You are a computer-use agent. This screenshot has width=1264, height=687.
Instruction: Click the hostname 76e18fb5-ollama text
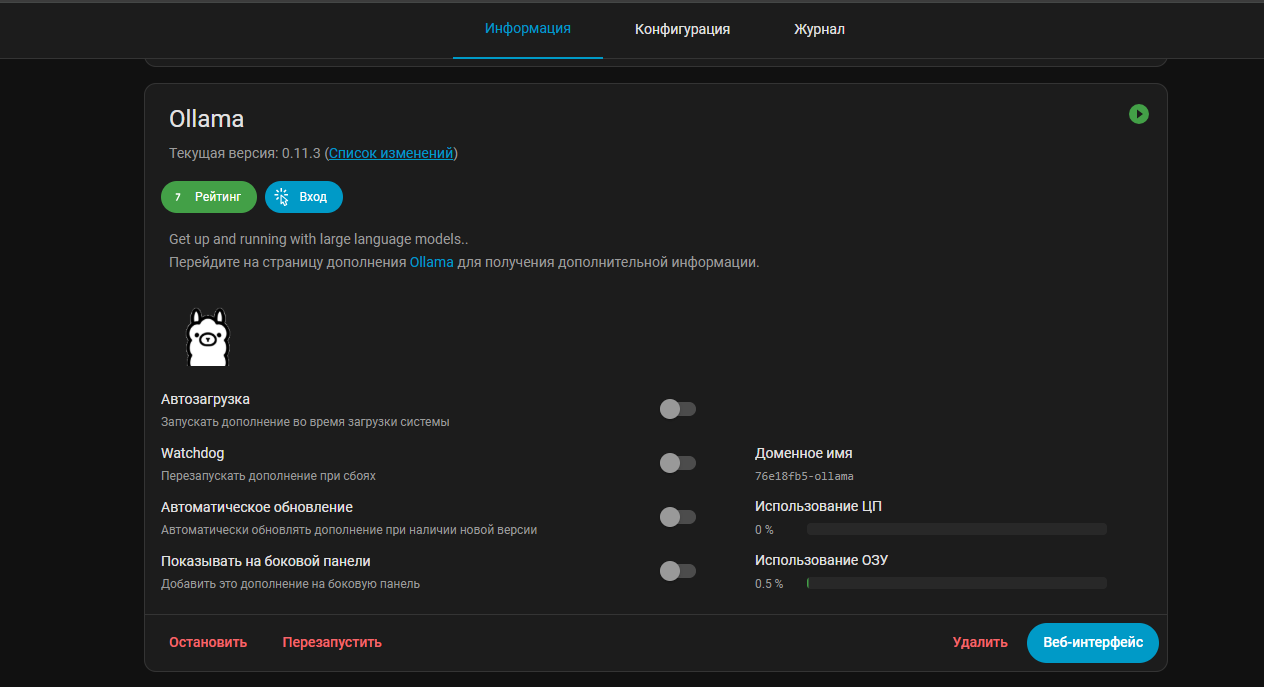pyautogui.click(x=804, y=476)
